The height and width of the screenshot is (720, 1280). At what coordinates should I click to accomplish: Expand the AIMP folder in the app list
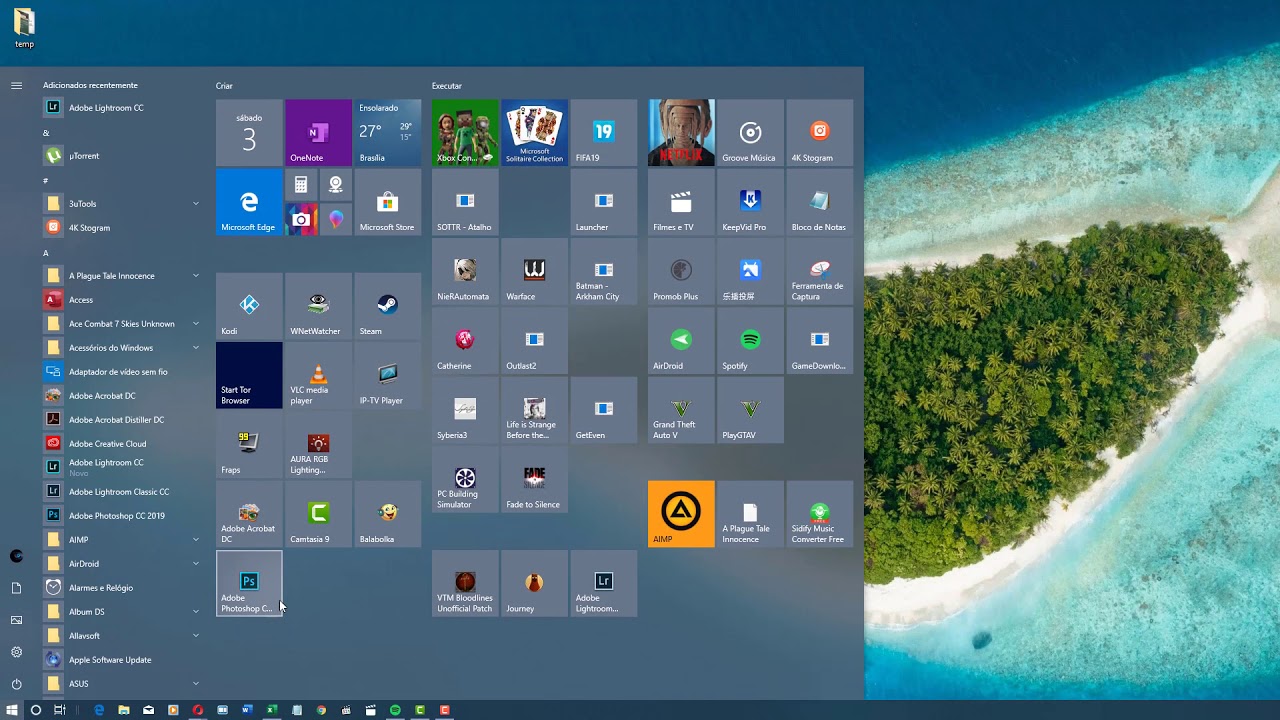(196, 540)
